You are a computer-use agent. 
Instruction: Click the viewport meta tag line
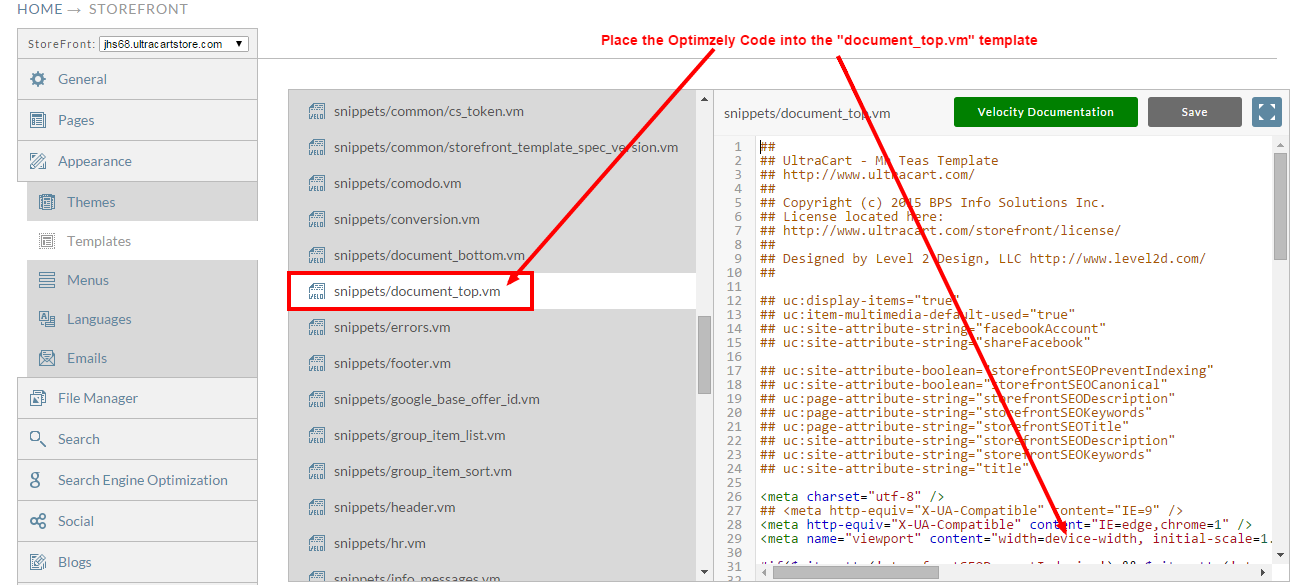pyautogui.click(x=1016, y=538)
